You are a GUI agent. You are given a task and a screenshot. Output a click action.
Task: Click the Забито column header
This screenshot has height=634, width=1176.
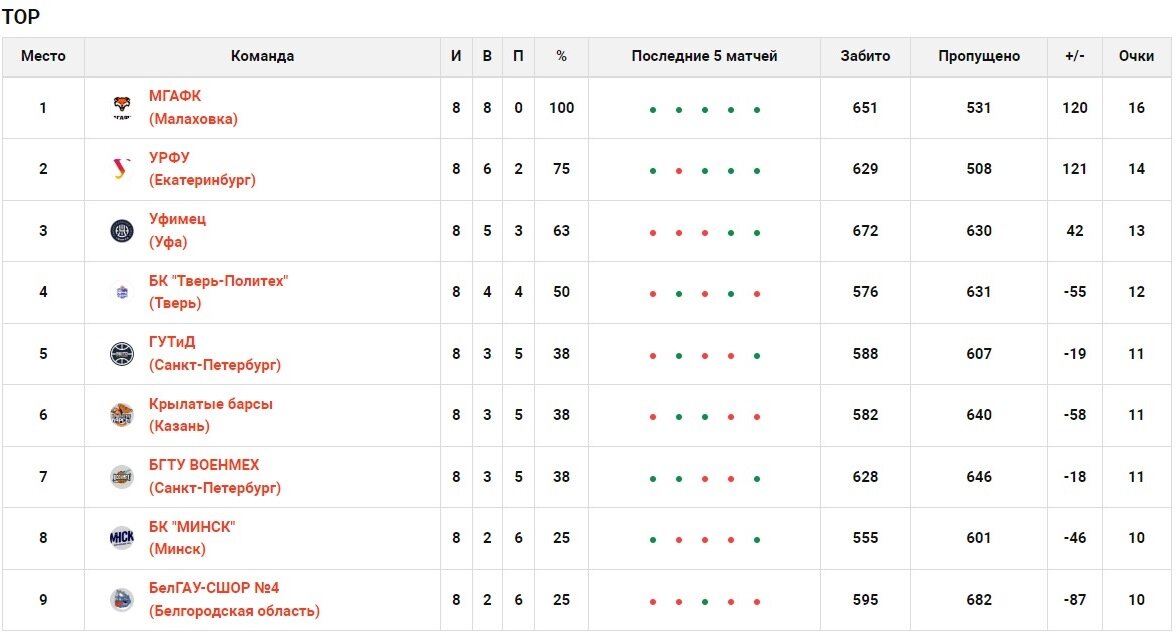(865, 56)
